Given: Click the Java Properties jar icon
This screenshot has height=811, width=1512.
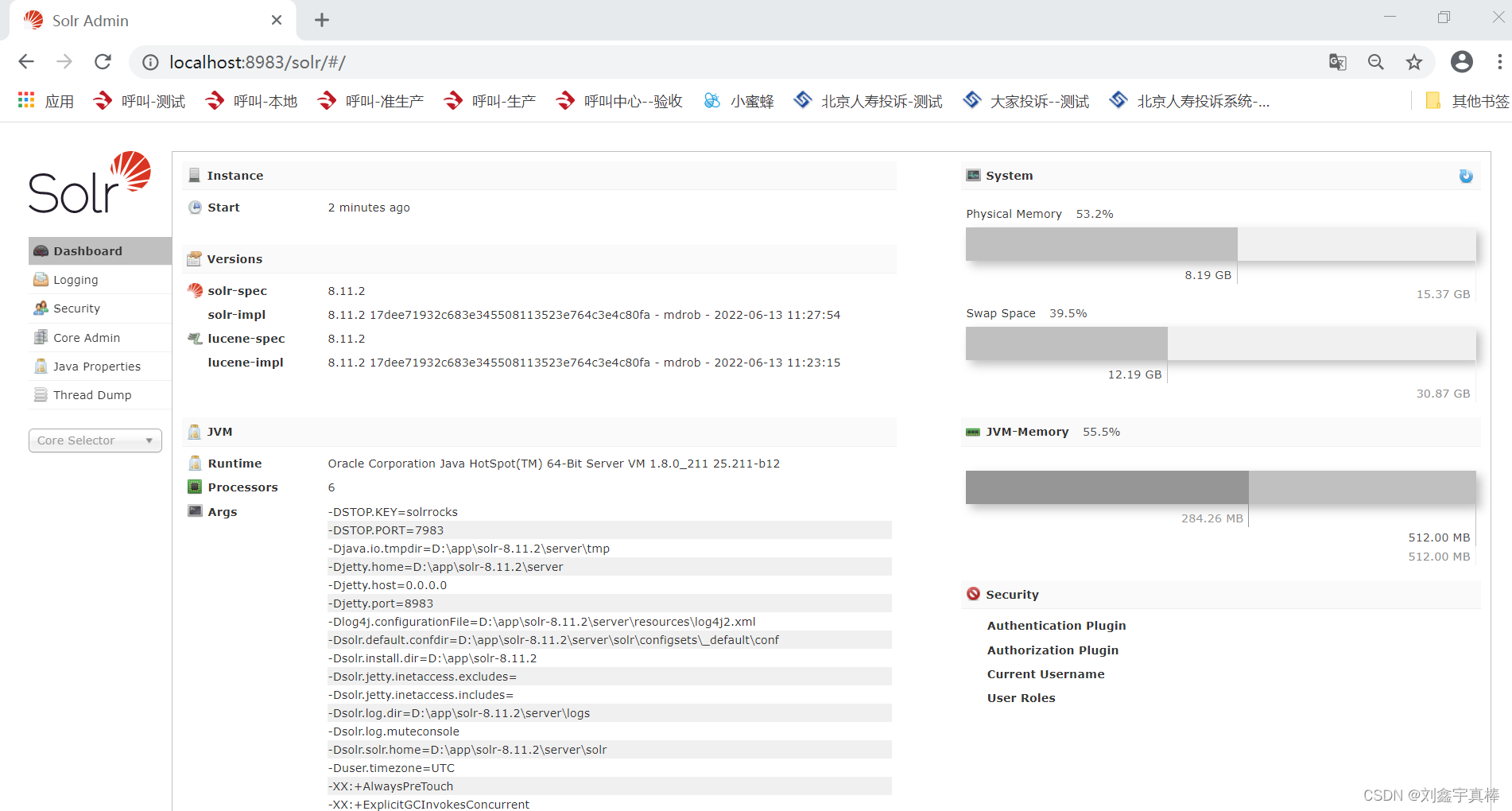Looking at the screenshot, I should (x=41, y=366).
